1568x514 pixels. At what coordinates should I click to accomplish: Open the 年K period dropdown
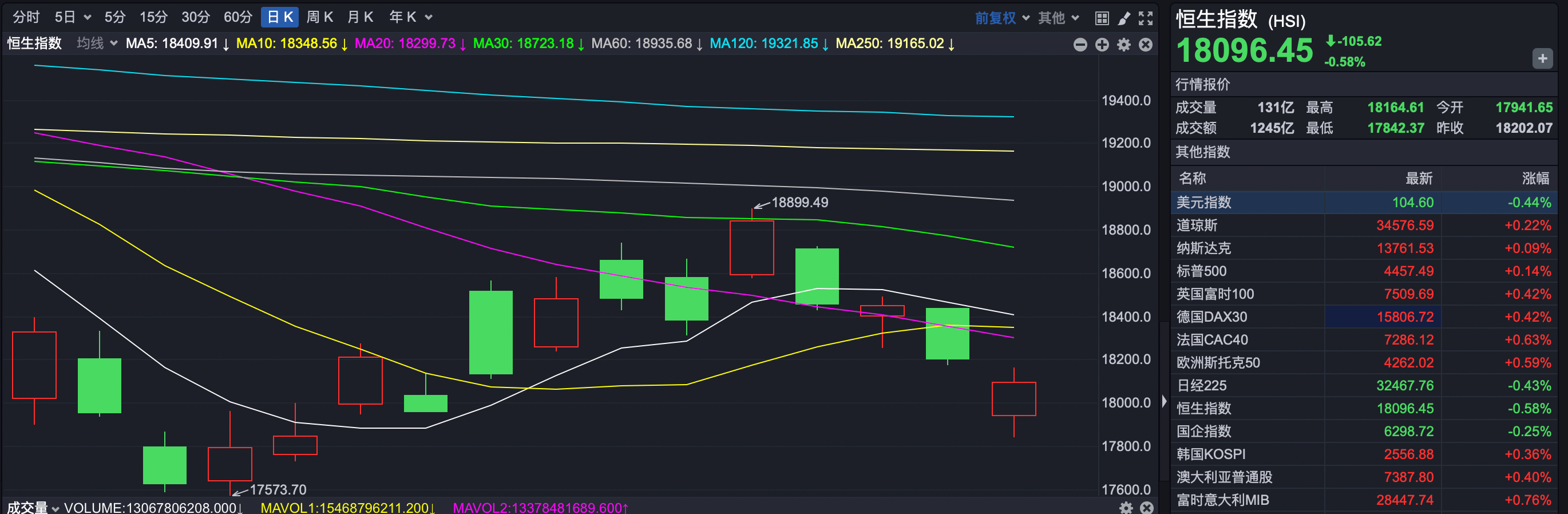pyautogui.click(x=410, y=17)
